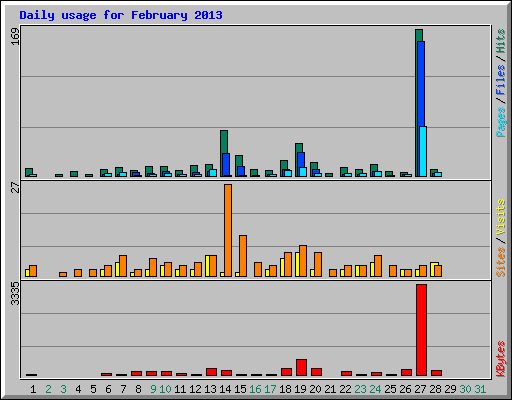The width and height of the screenshot is (512, 400).
Task: Click the day 29 axis label
Action: point(450,389)
